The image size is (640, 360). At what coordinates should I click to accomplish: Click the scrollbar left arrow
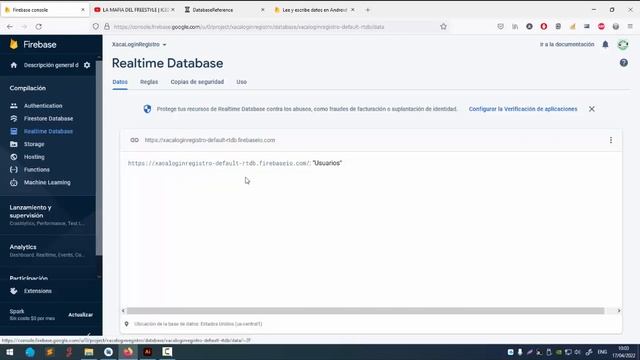123,311
